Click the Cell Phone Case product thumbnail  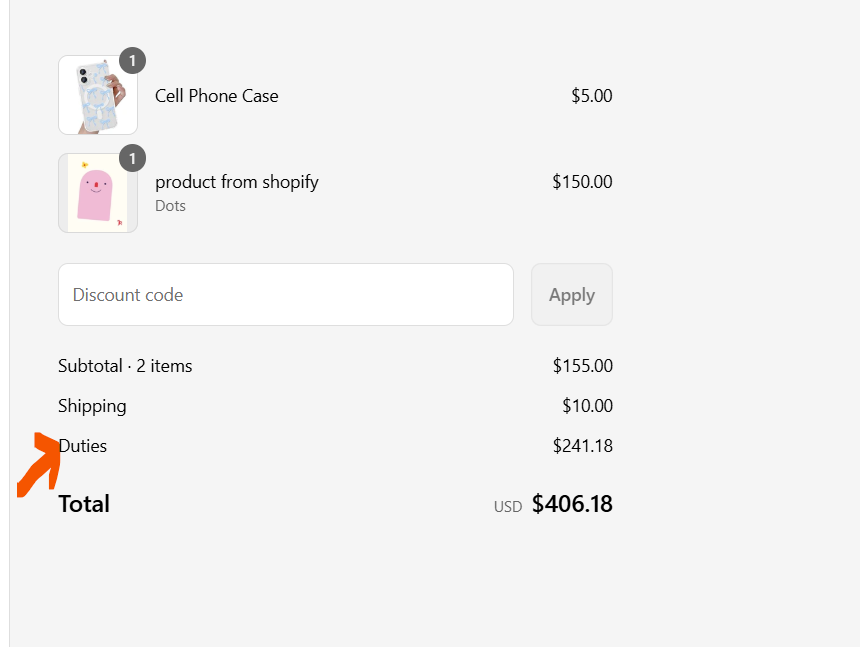[98, 95]
